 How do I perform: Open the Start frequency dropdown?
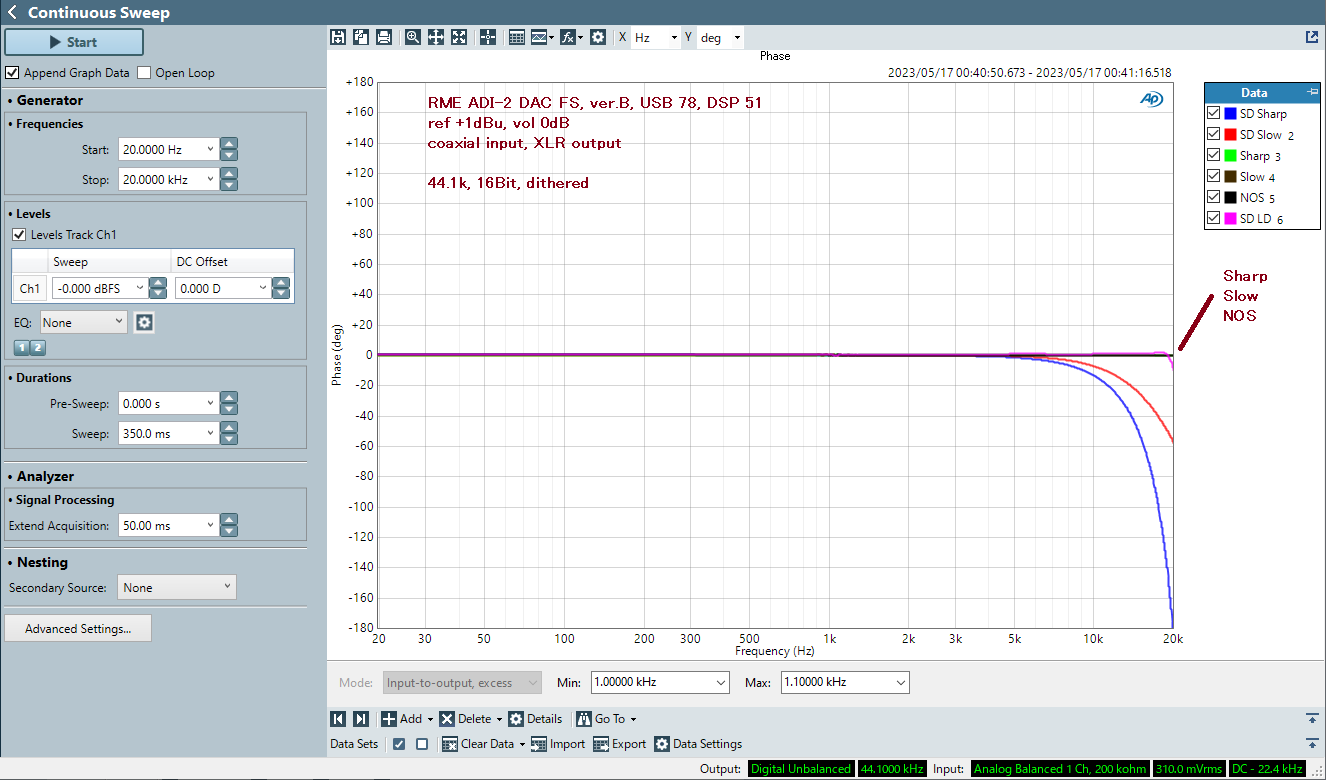(209, 150)
